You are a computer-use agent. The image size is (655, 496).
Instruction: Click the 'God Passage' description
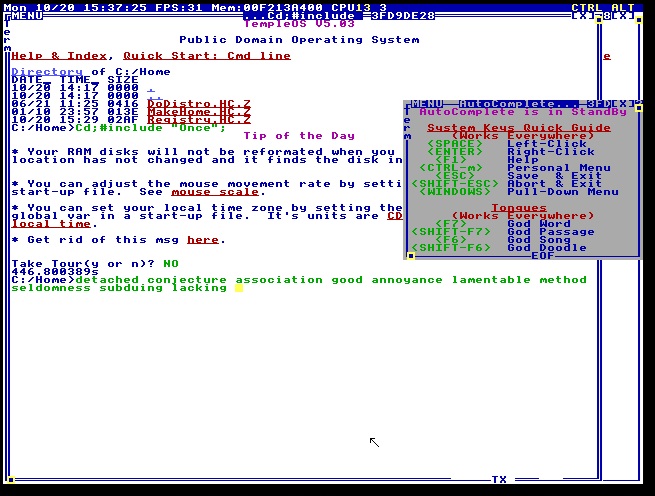coord(551,231)
